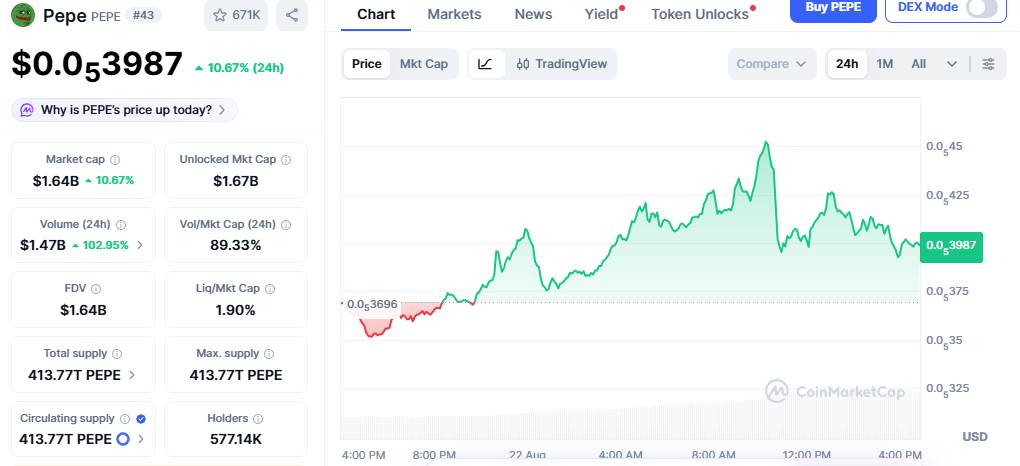Switch chart to Mkt Cap view
This screenshot has height=466, width=1020.
pos(423,64)
